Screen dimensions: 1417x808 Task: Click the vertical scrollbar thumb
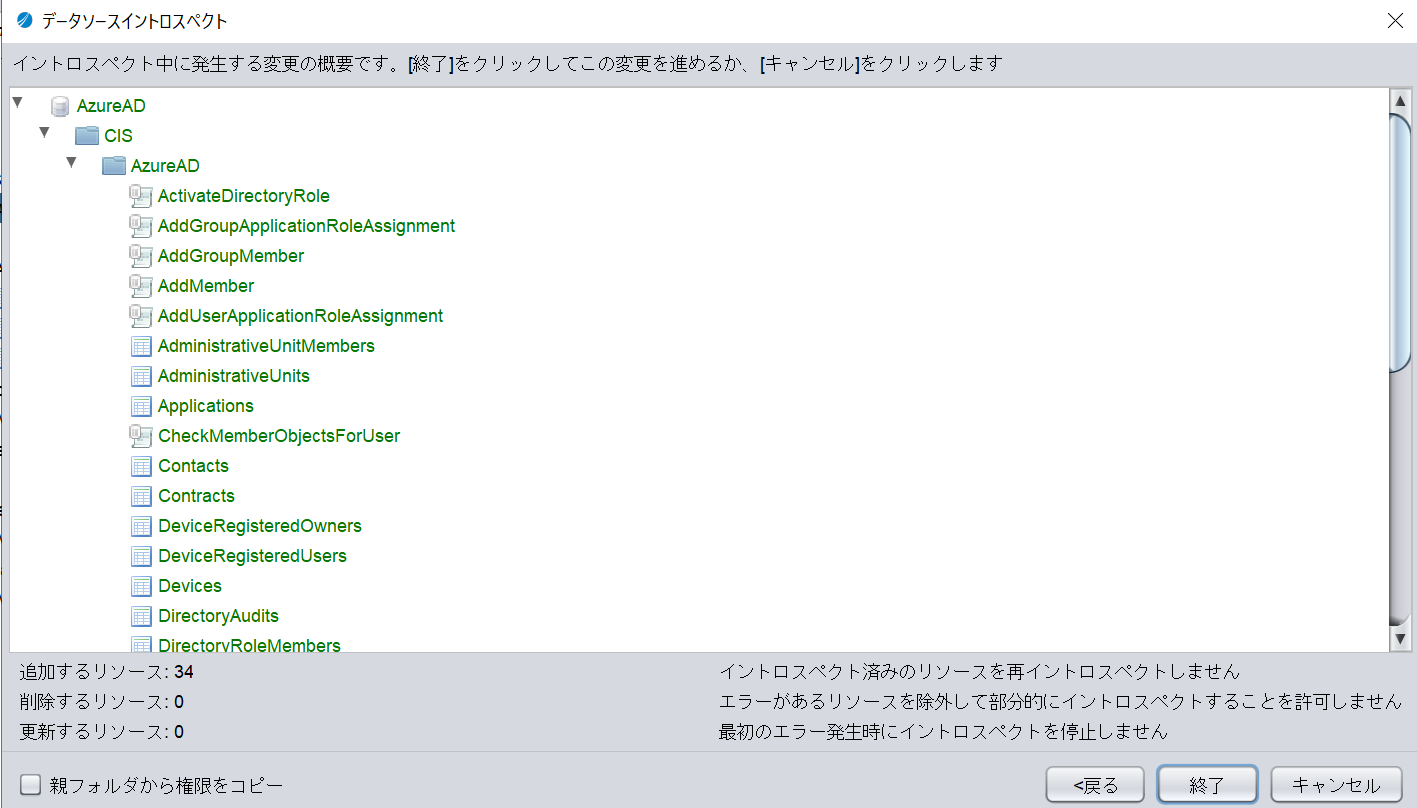tap(1400, 242)
